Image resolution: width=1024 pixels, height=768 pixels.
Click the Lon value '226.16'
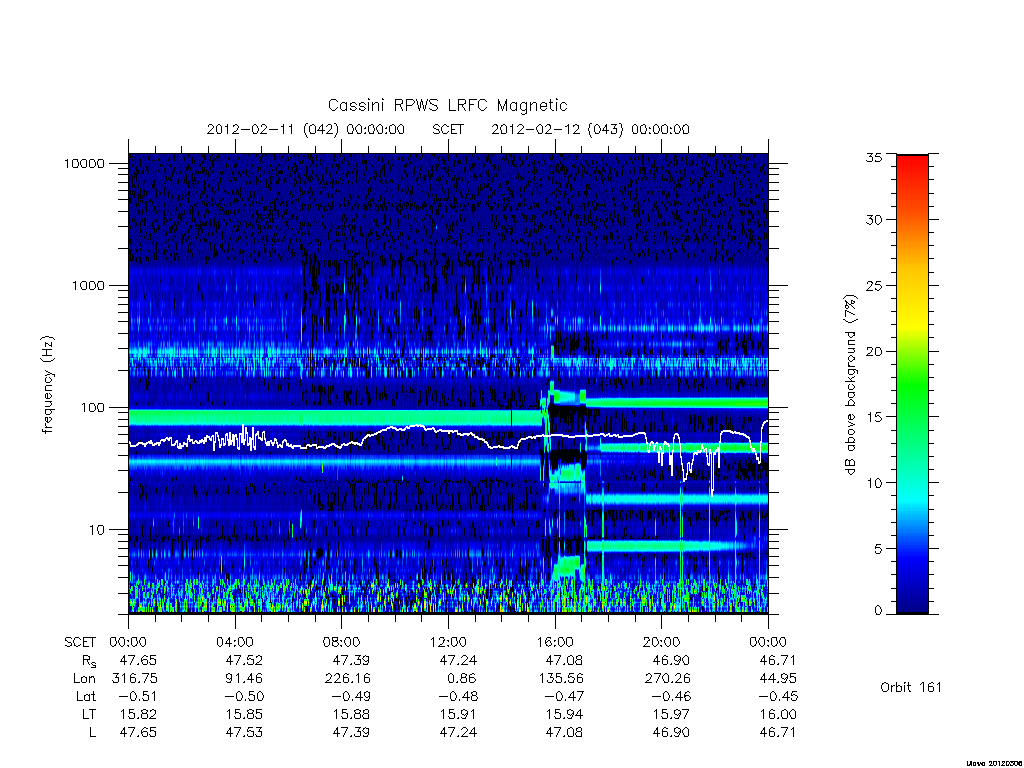tap(347, 679)
